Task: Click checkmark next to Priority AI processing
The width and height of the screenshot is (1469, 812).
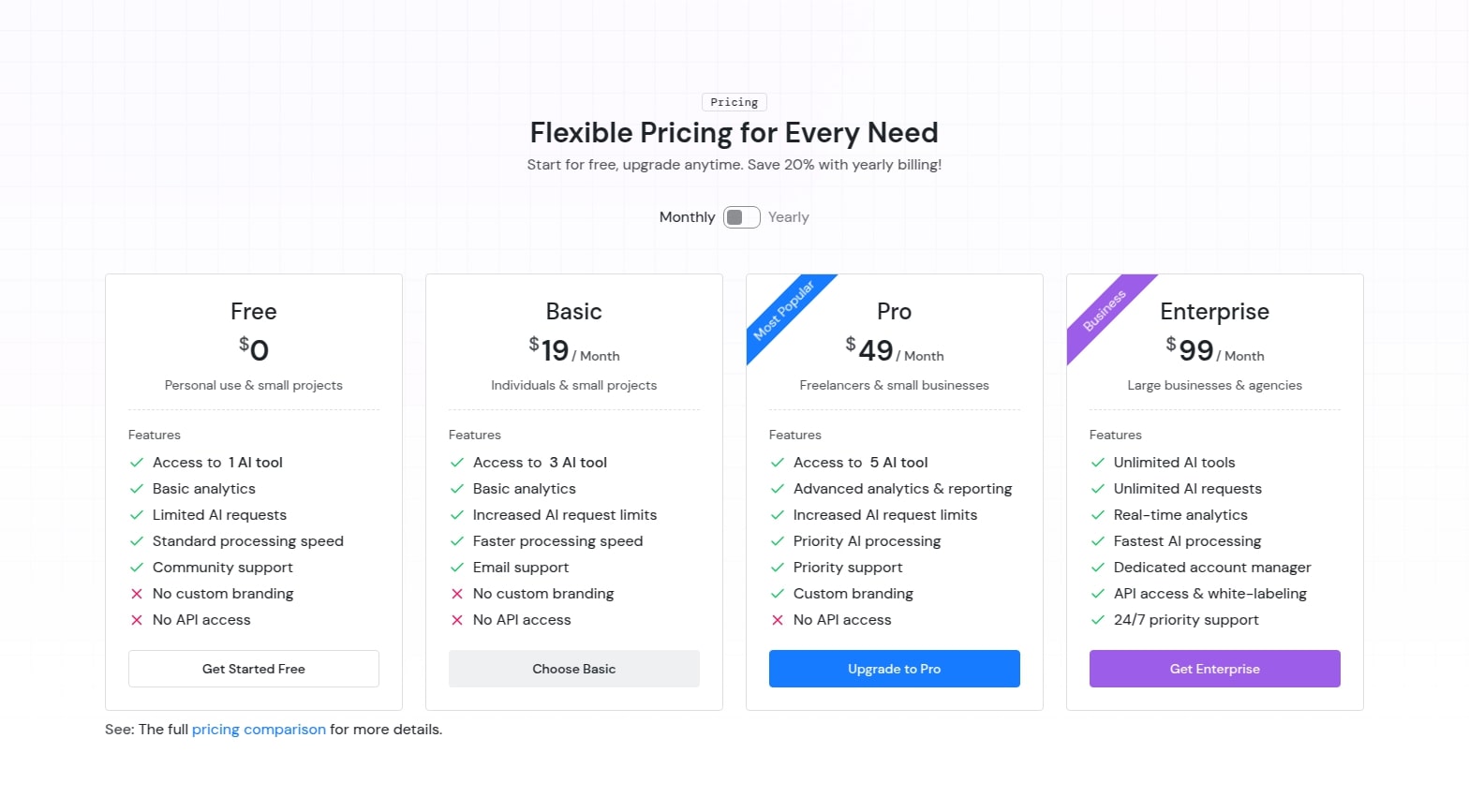Action: pos(778,541)
